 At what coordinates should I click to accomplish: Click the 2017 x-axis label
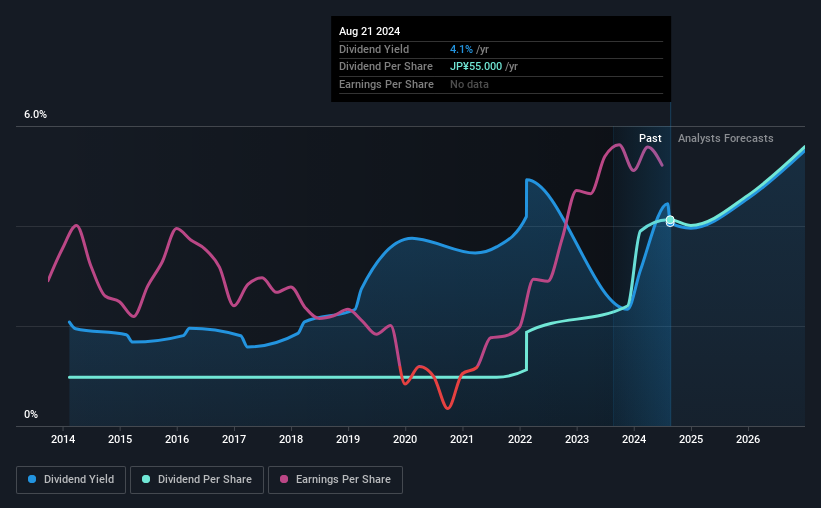[234, 439]
